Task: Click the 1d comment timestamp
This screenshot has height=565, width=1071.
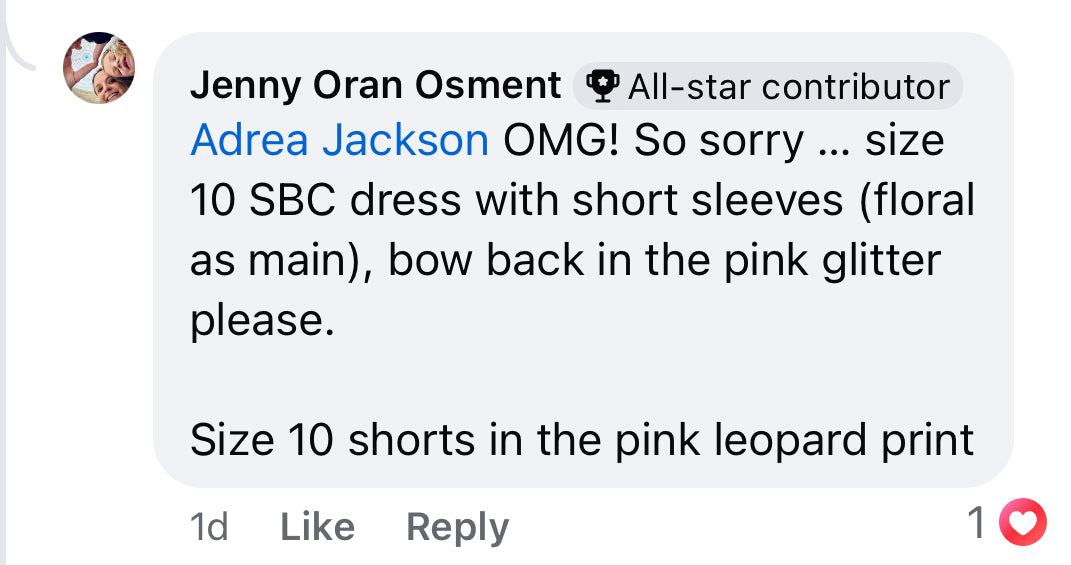Action: pyautogui.click(x=209, y=526)
